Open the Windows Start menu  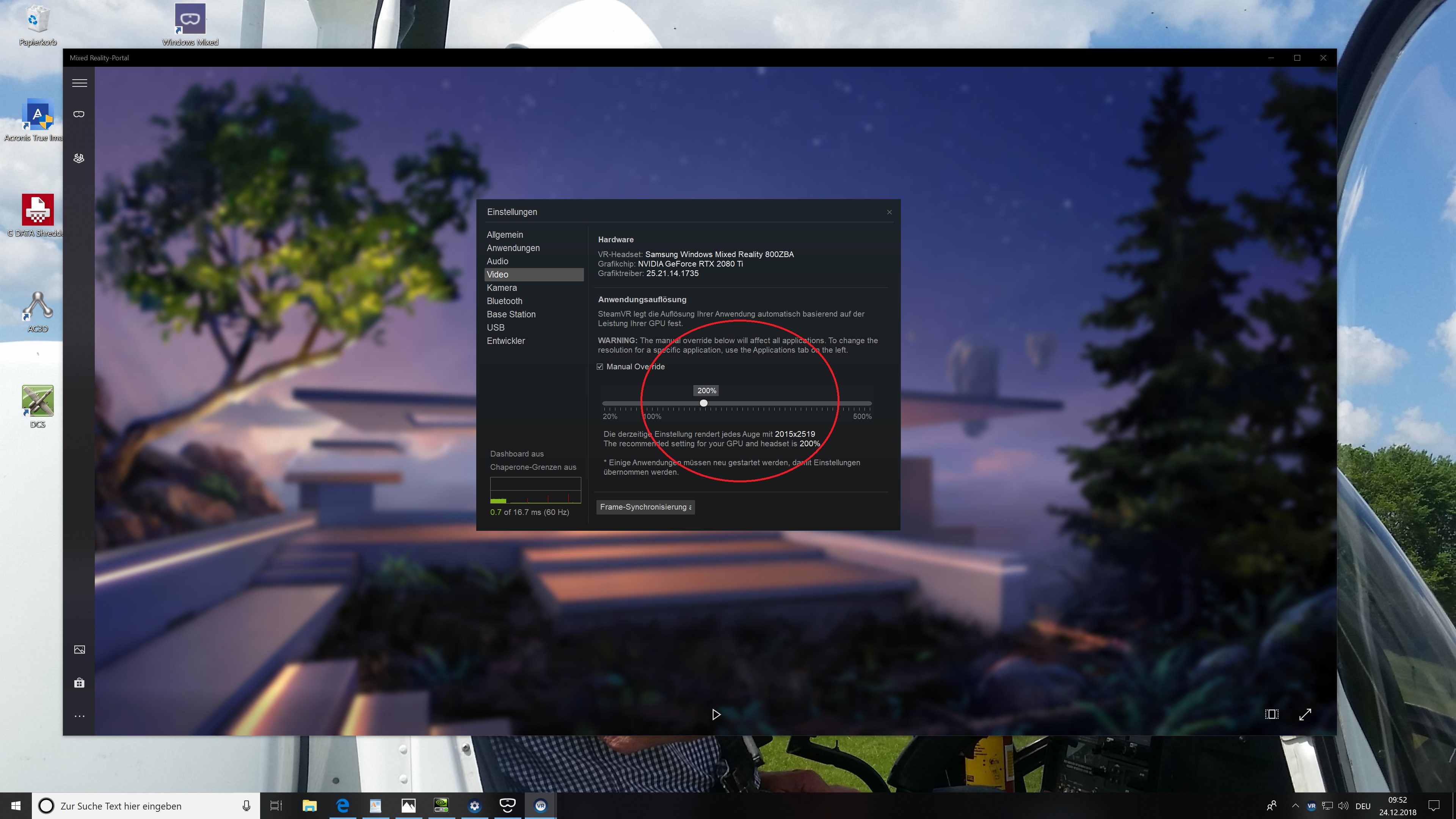(16, 805)
